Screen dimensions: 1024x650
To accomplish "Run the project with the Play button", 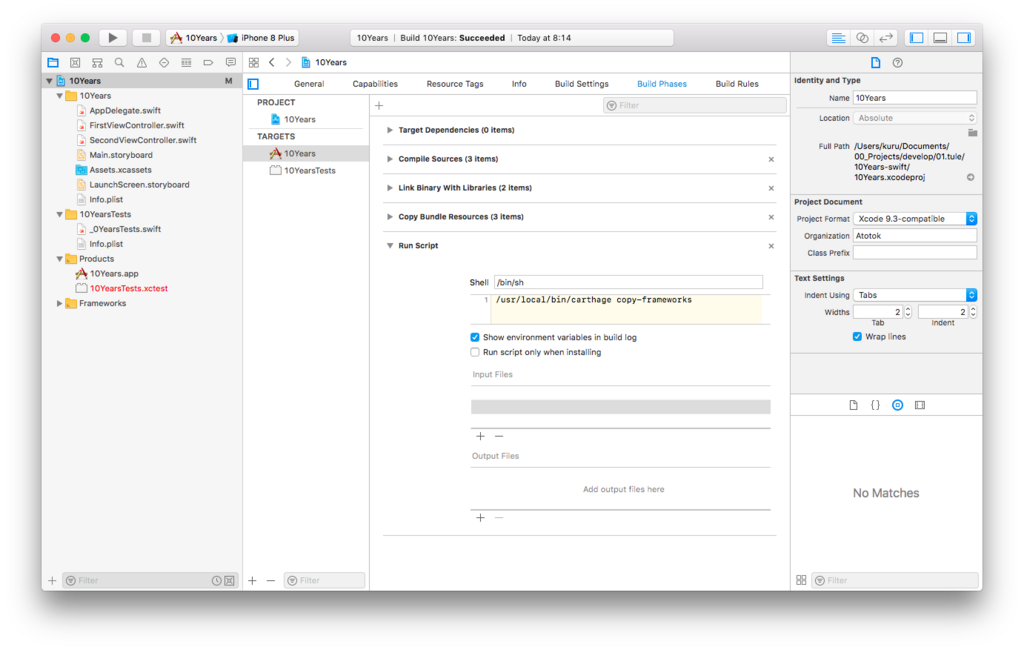I will coord(113,38).
